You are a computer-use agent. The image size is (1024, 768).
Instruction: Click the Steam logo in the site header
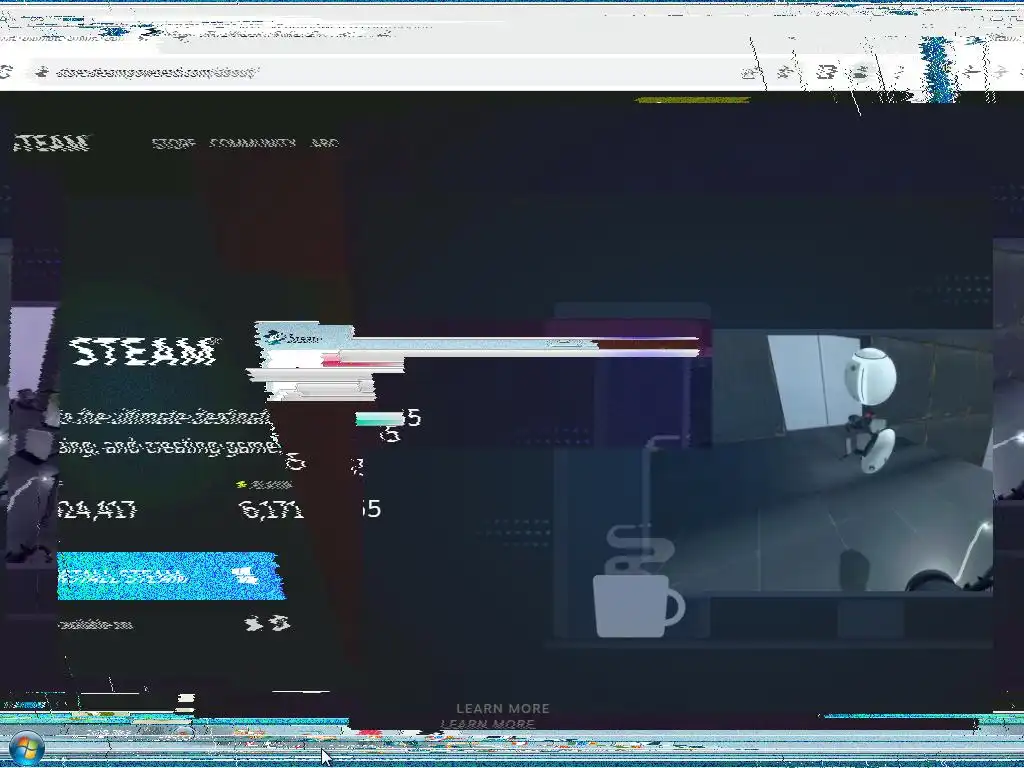51,142
